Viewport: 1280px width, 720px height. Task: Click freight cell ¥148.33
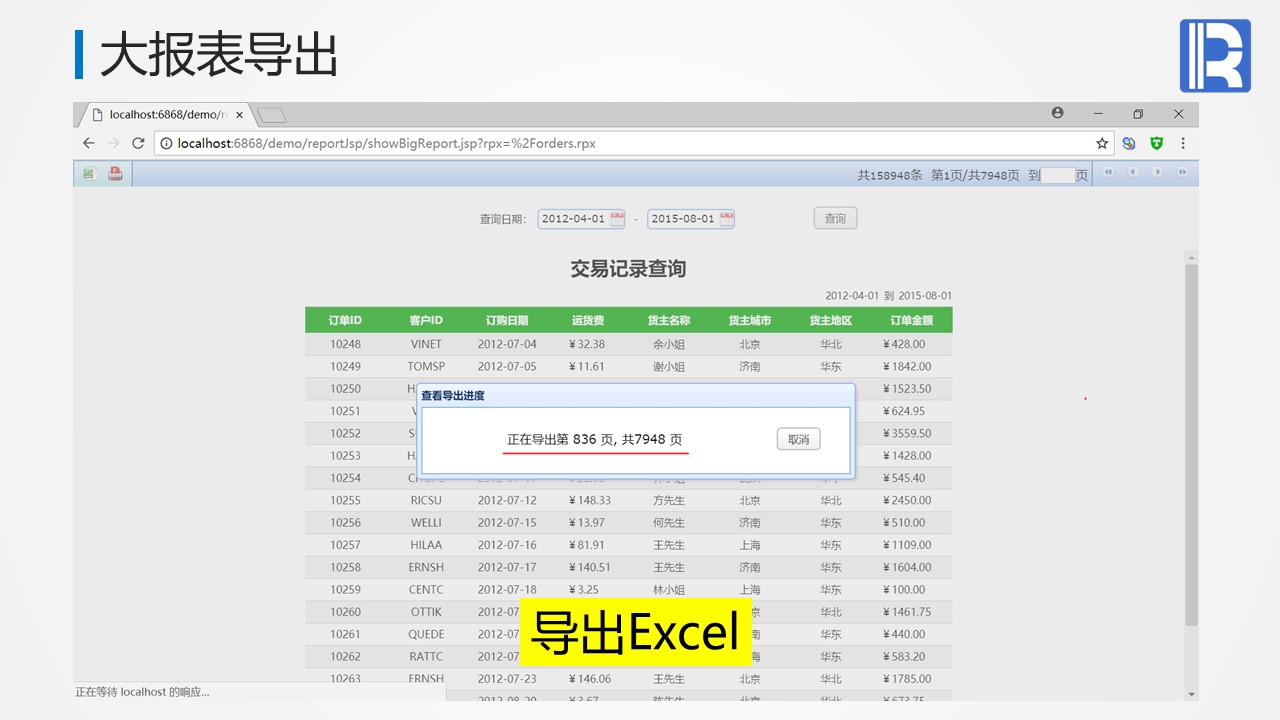click(x=590, y=500)
